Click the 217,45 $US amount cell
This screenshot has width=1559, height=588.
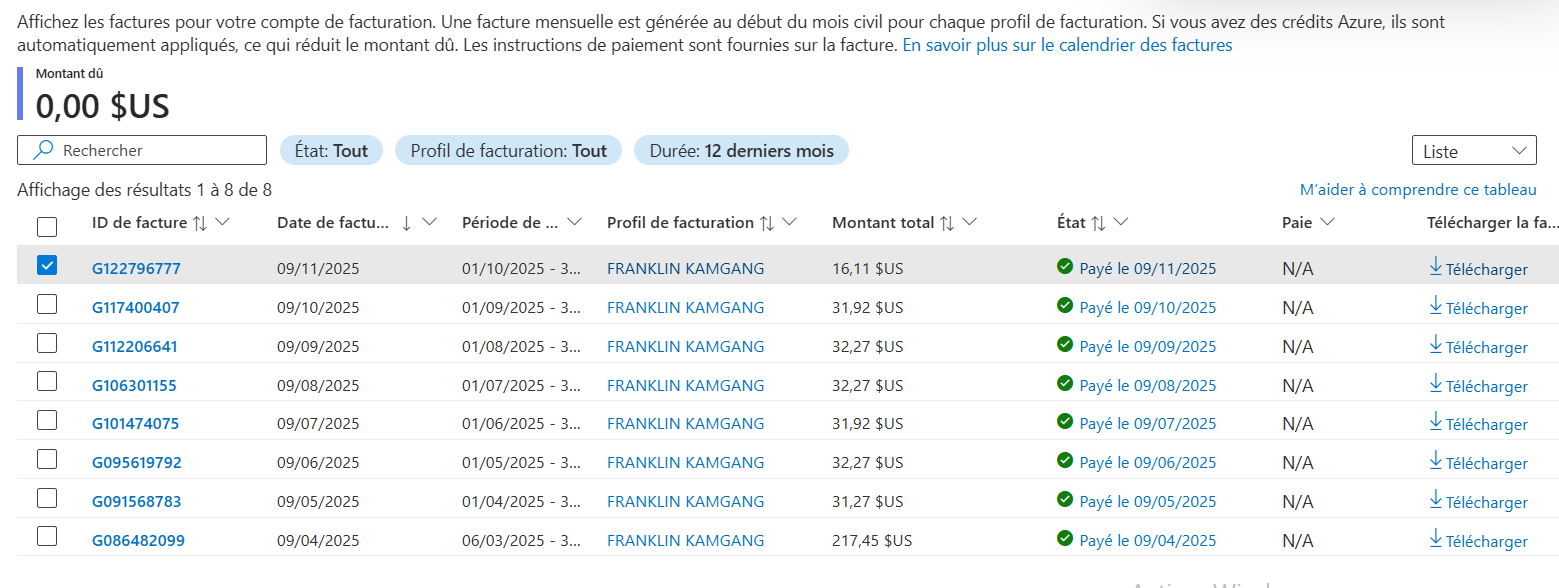coord(872,541)
